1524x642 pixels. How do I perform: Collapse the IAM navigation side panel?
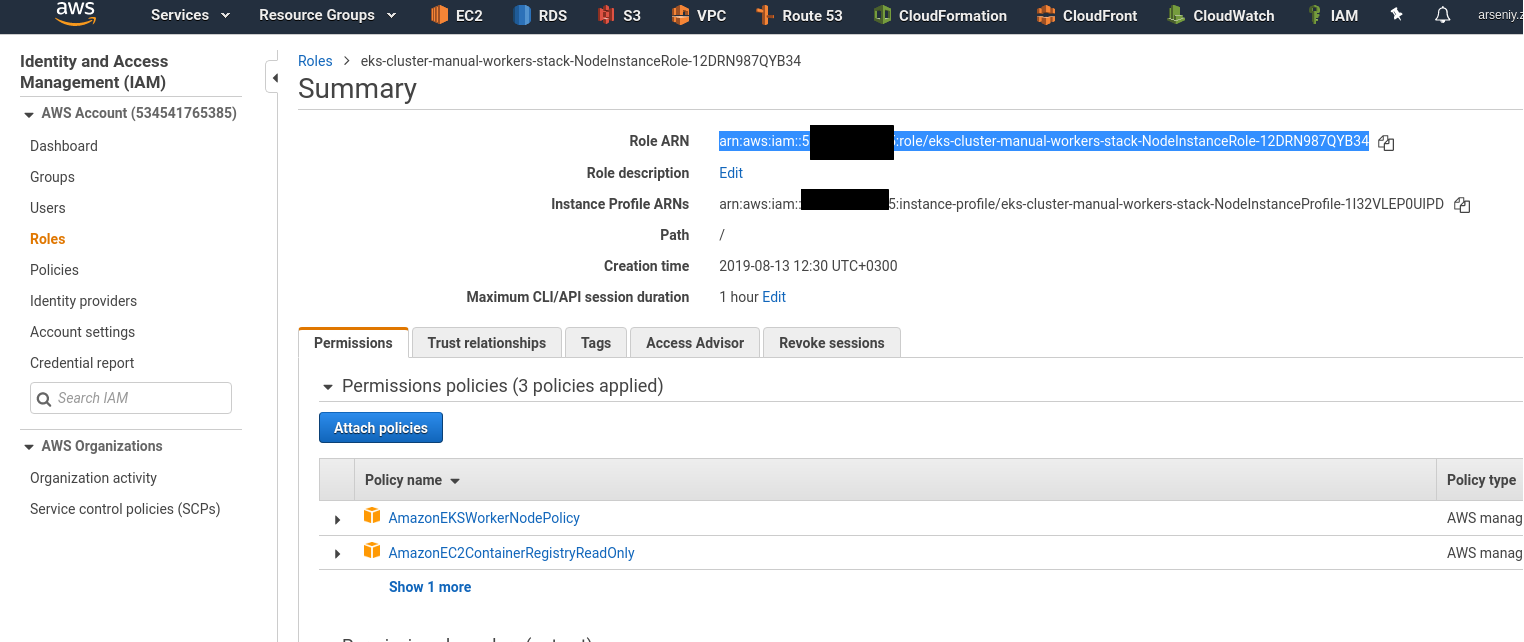tap(273, 77)
